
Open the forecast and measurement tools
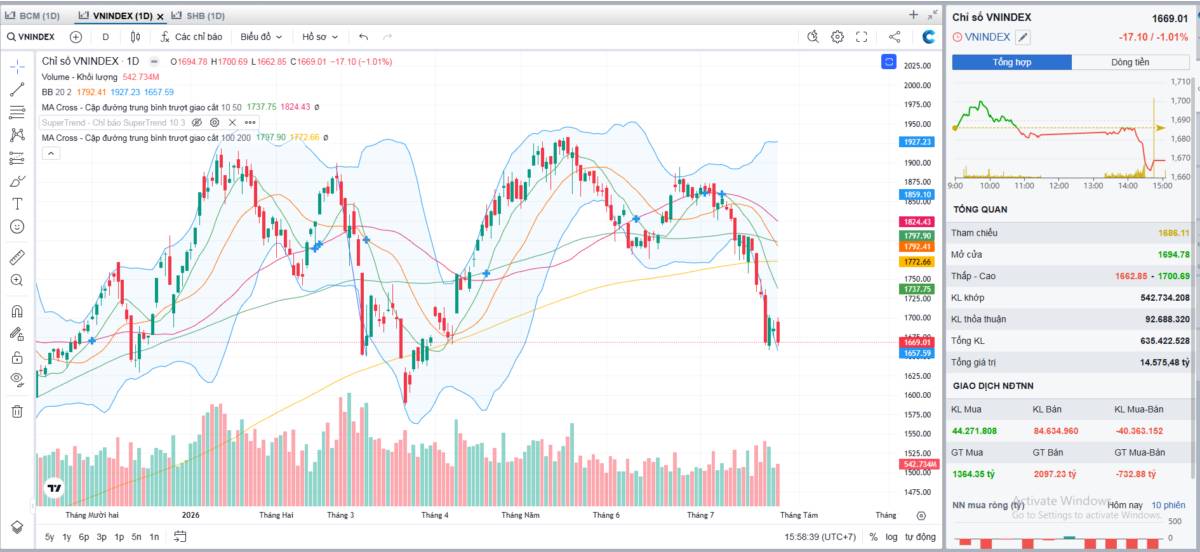(17, 158)
